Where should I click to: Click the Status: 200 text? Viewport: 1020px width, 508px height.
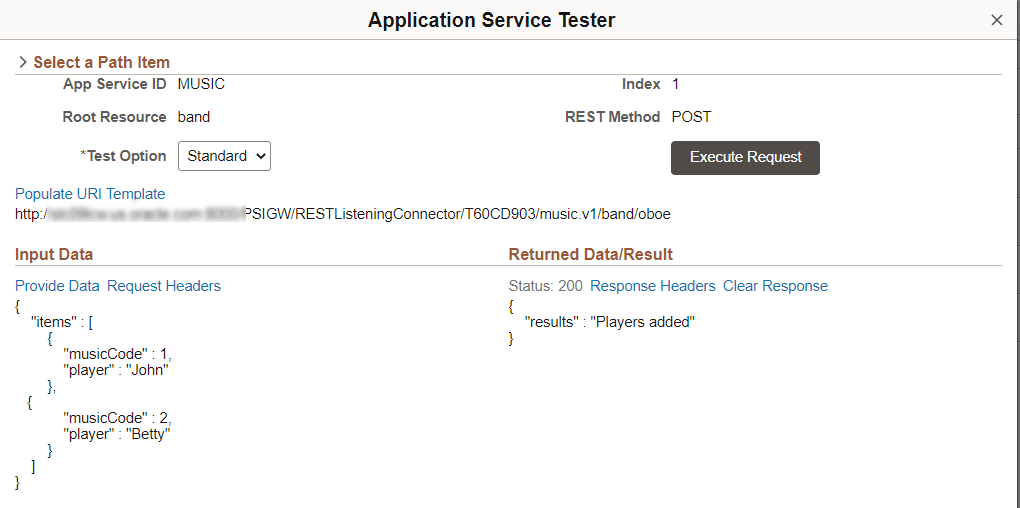pyautogui.click(x=546, y=286)
